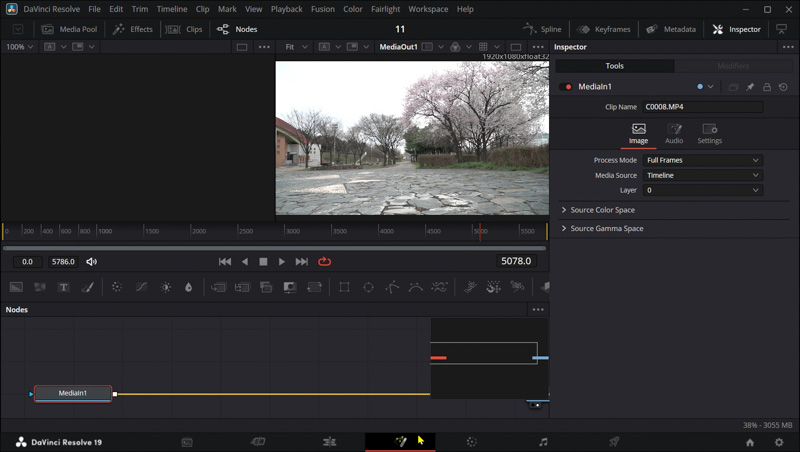
Task: Open MediaIn1 color tag dropdown arrow
Action: (710, 87)
